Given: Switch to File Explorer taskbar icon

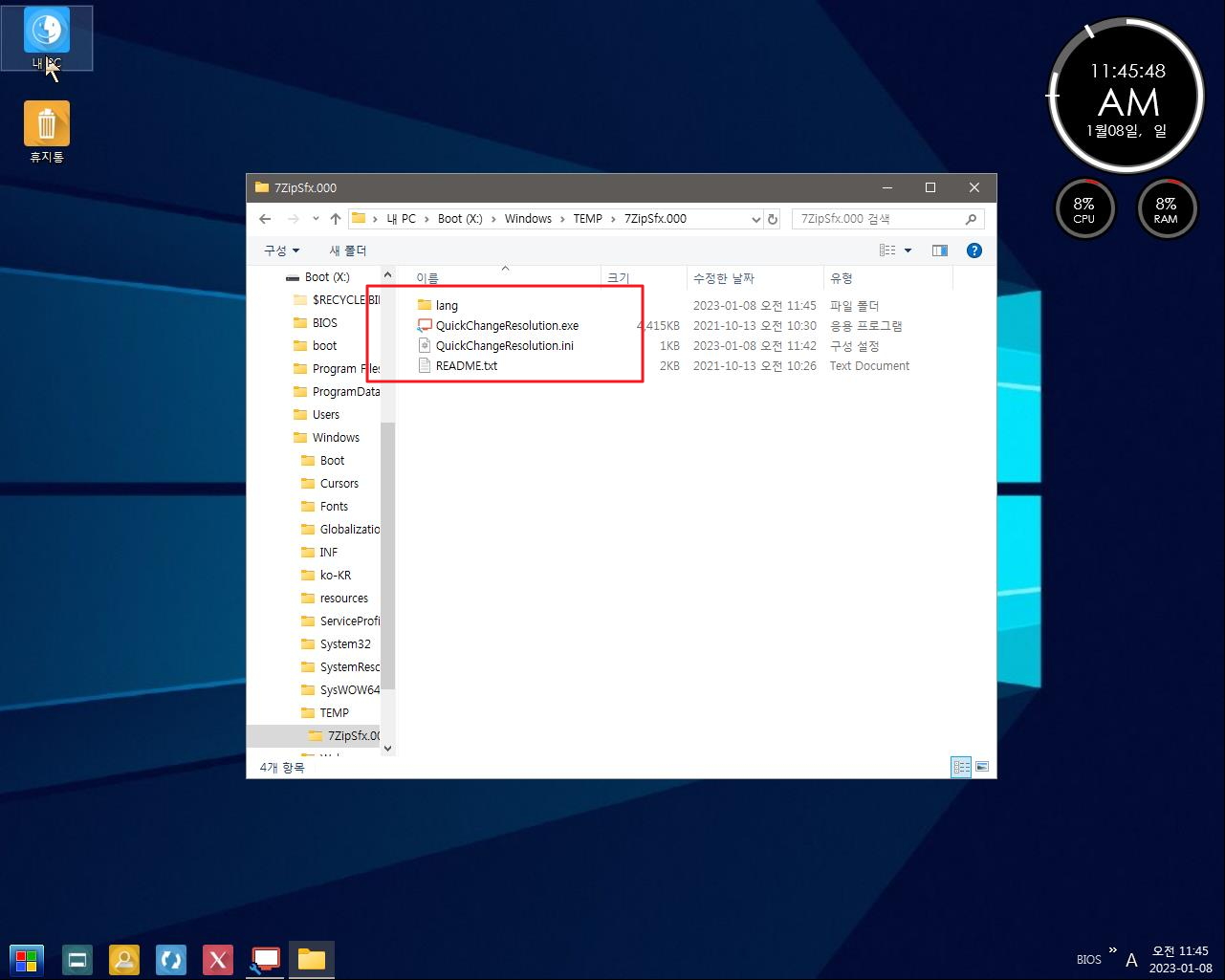Looking at the screenshot, I should coord(312,959).
